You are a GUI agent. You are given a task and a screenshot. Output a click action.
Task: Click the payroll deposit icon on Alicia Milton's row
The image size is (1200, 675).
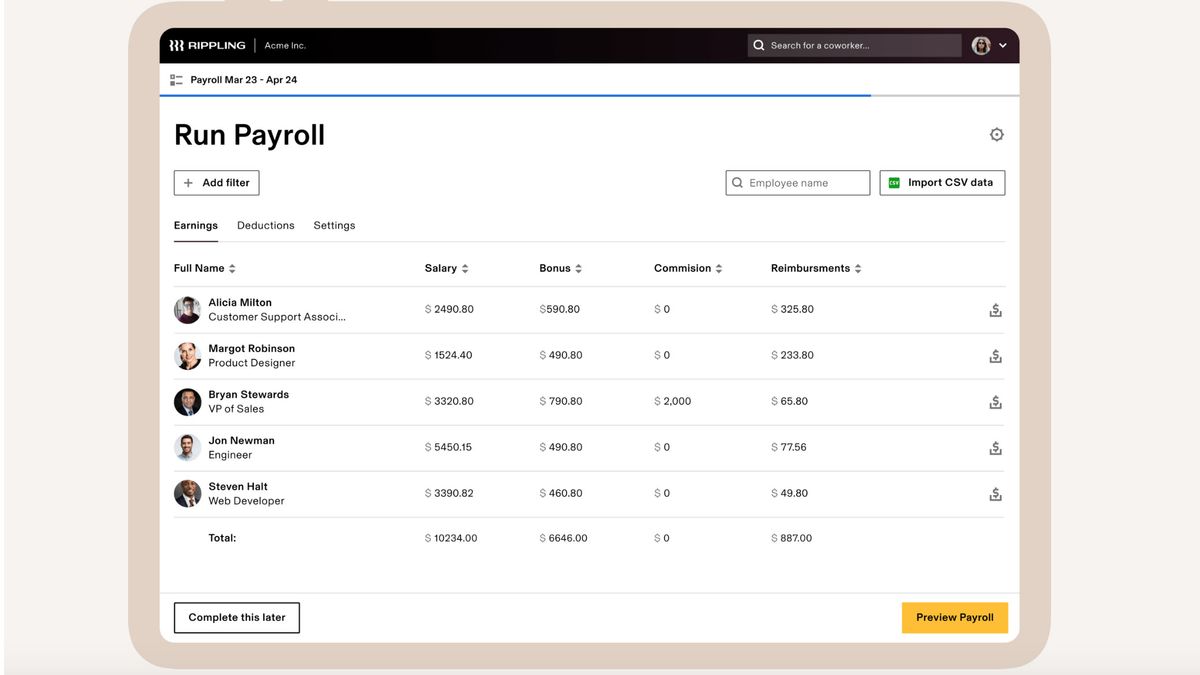995,310
